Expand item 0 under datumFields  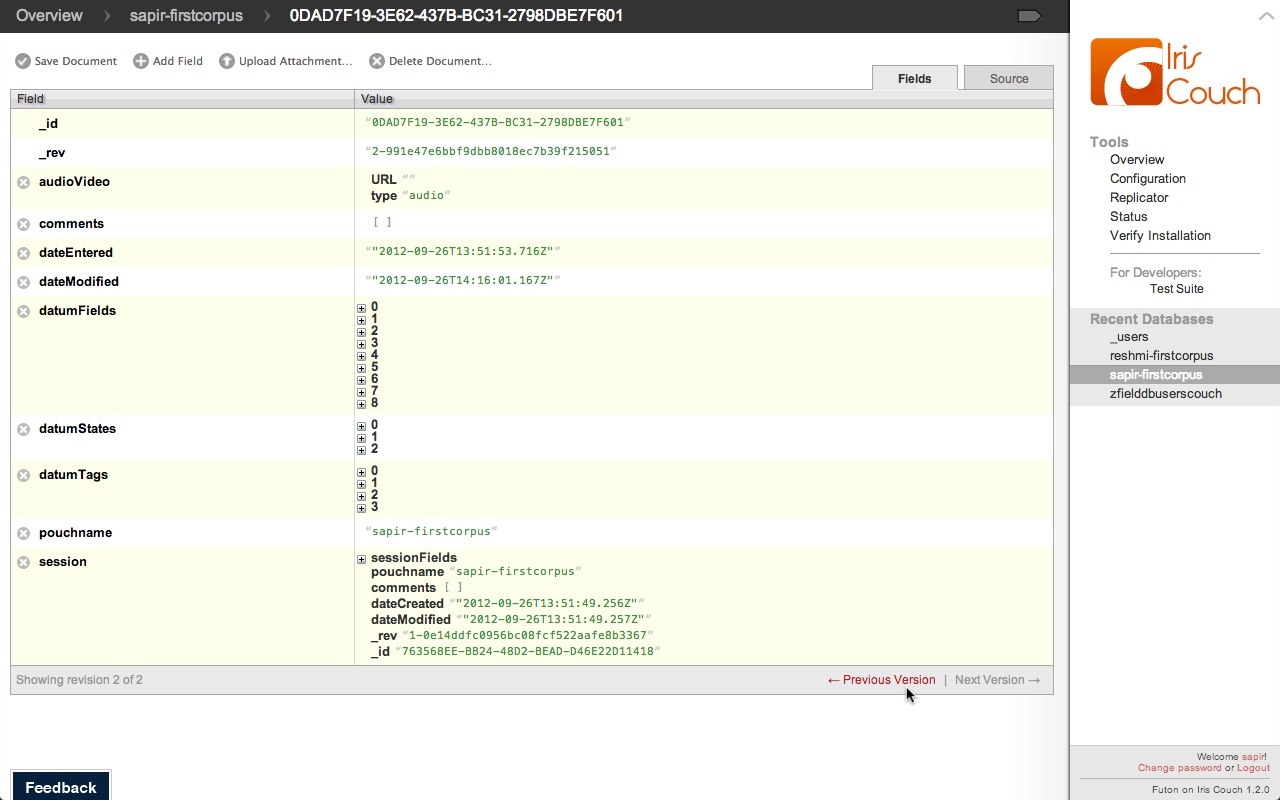(x=362, y=308)
